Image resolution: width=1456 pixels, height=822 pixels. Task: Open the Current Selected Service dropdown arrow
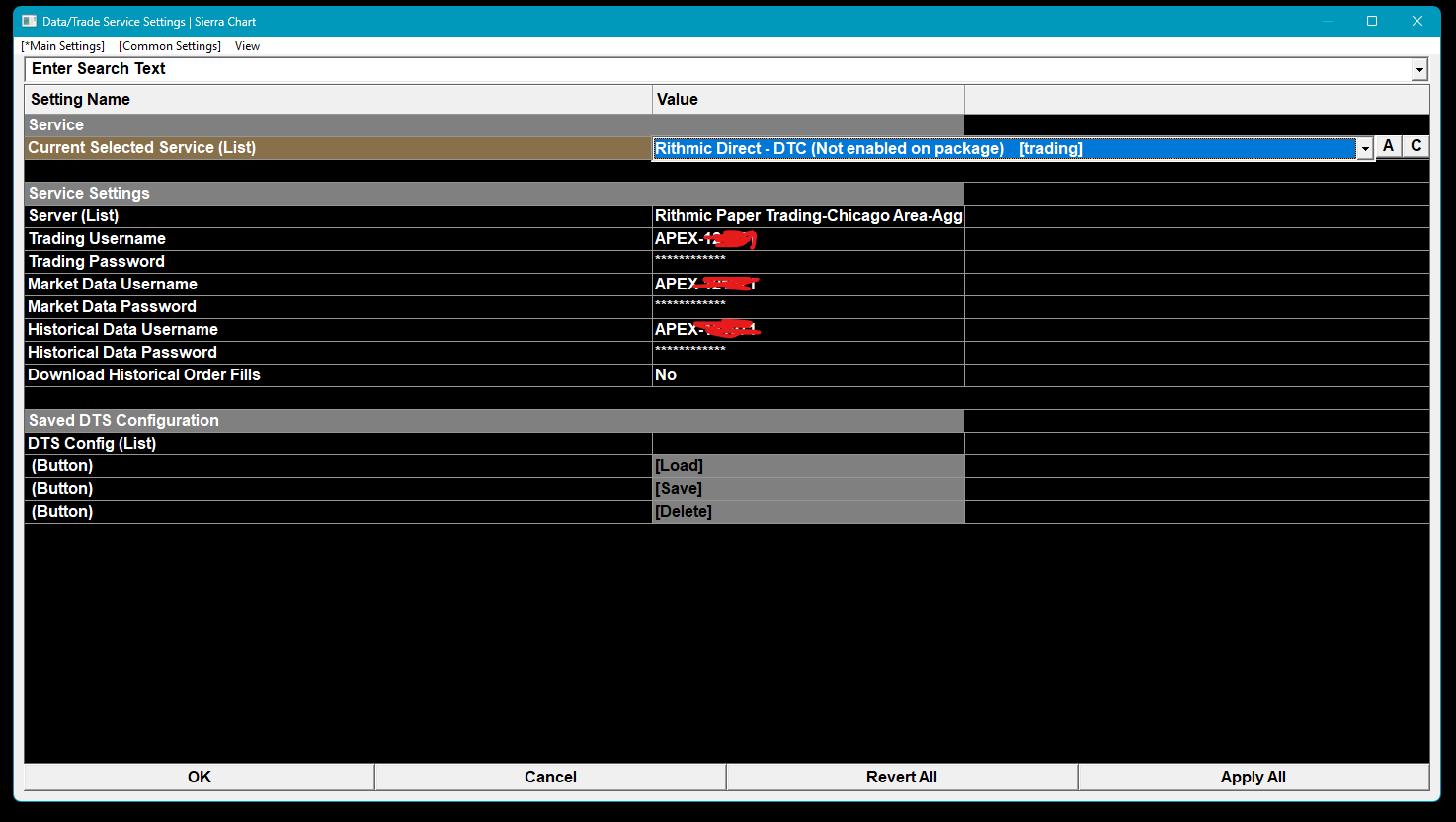tap(1365, 149)
